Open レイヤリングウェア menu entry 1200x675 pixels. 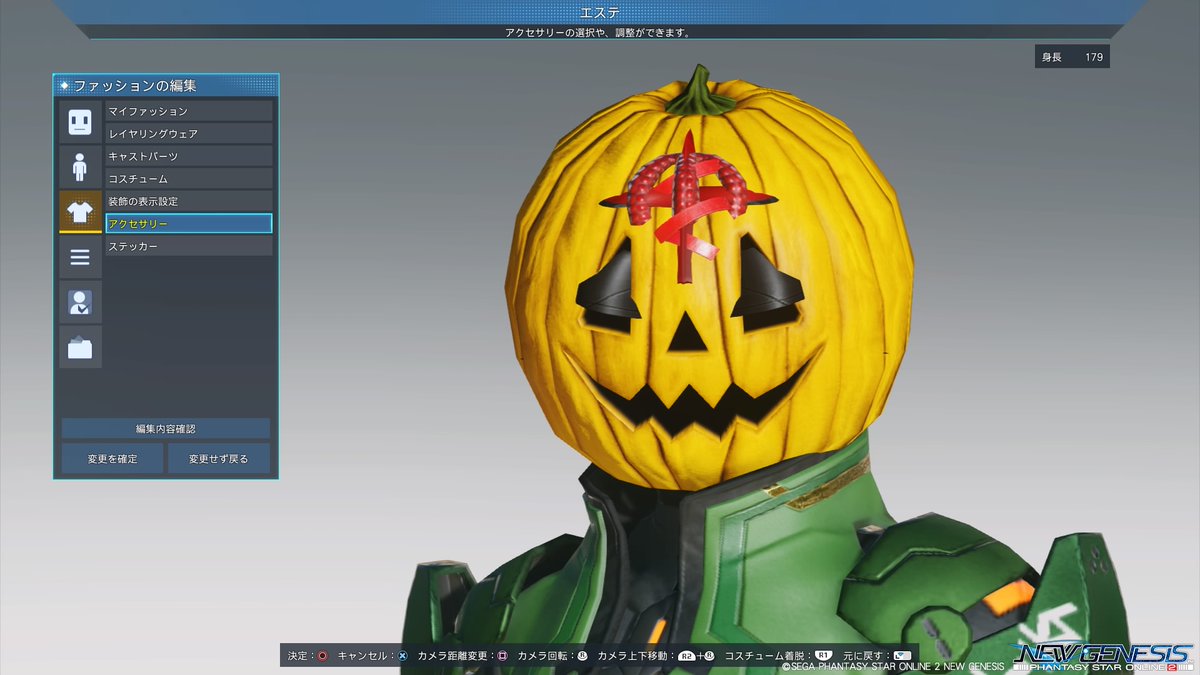point(189,134)
